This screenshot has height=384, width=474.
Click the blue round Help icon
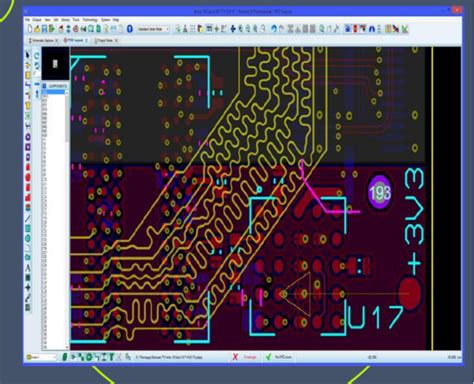[x=130, y=29]
